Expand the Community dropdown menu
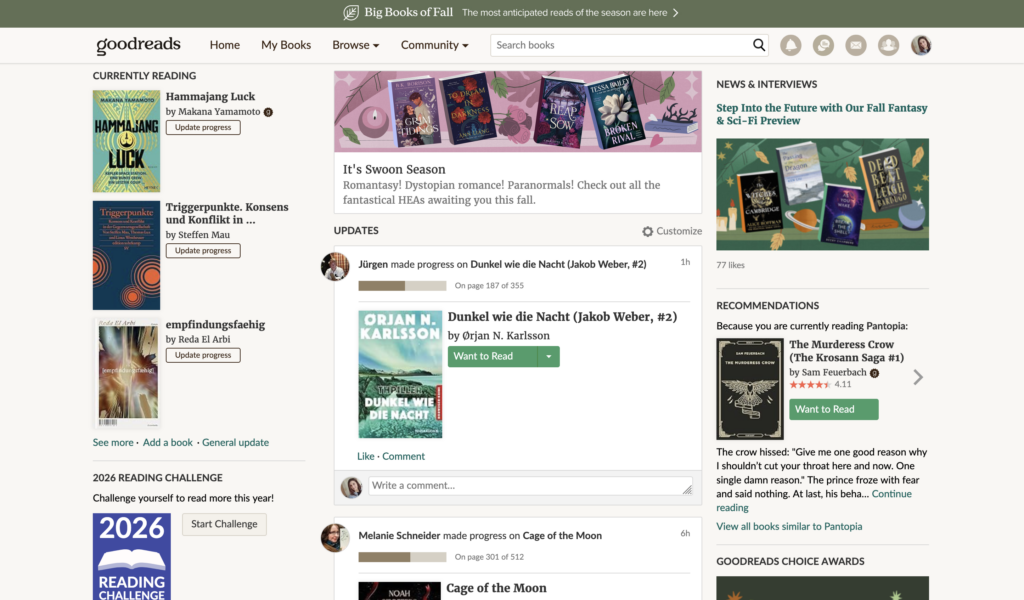 434,45
